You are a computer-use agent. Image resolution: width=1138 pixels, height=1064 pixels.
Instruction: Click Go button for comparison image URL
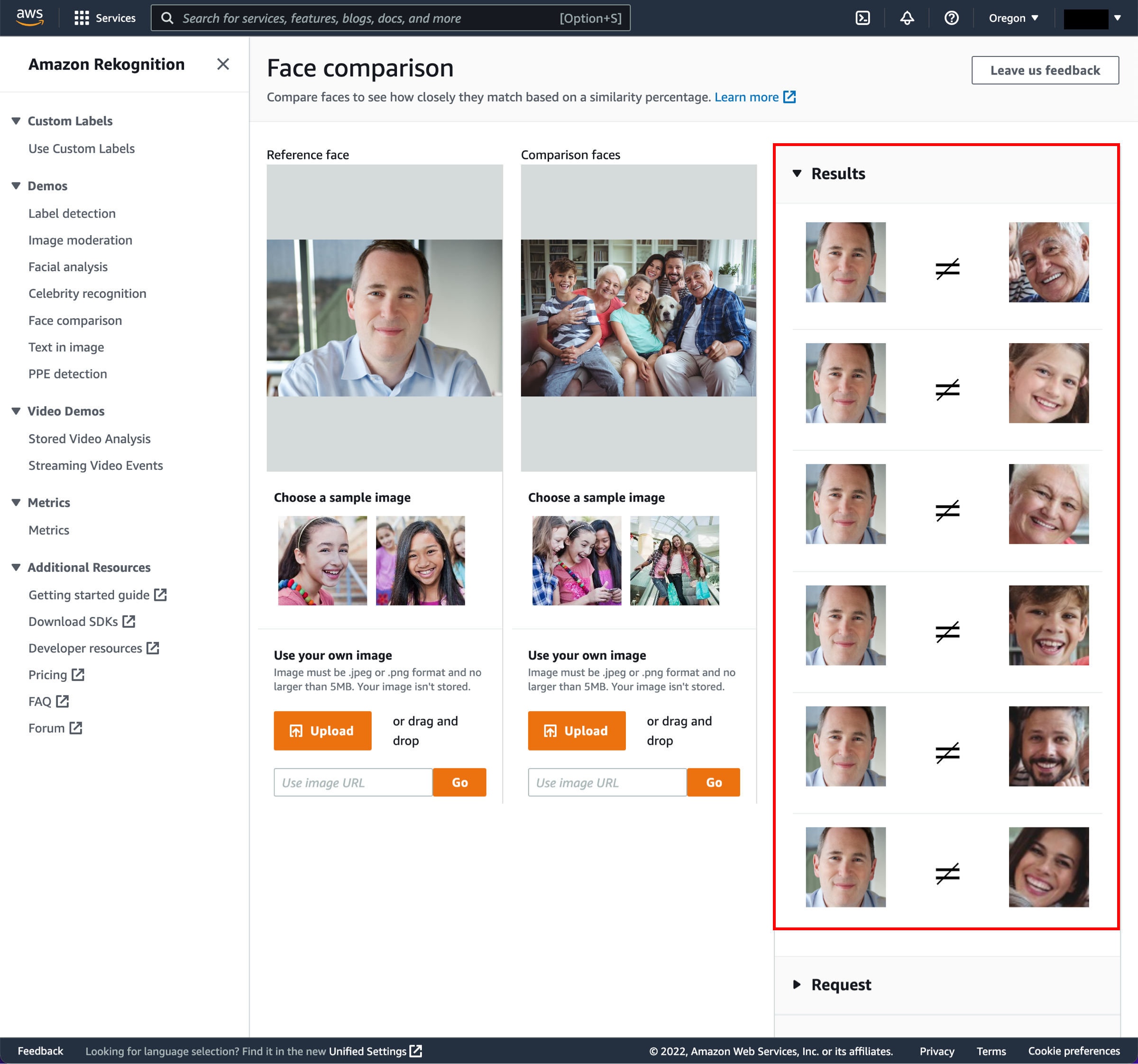(713, 782)
